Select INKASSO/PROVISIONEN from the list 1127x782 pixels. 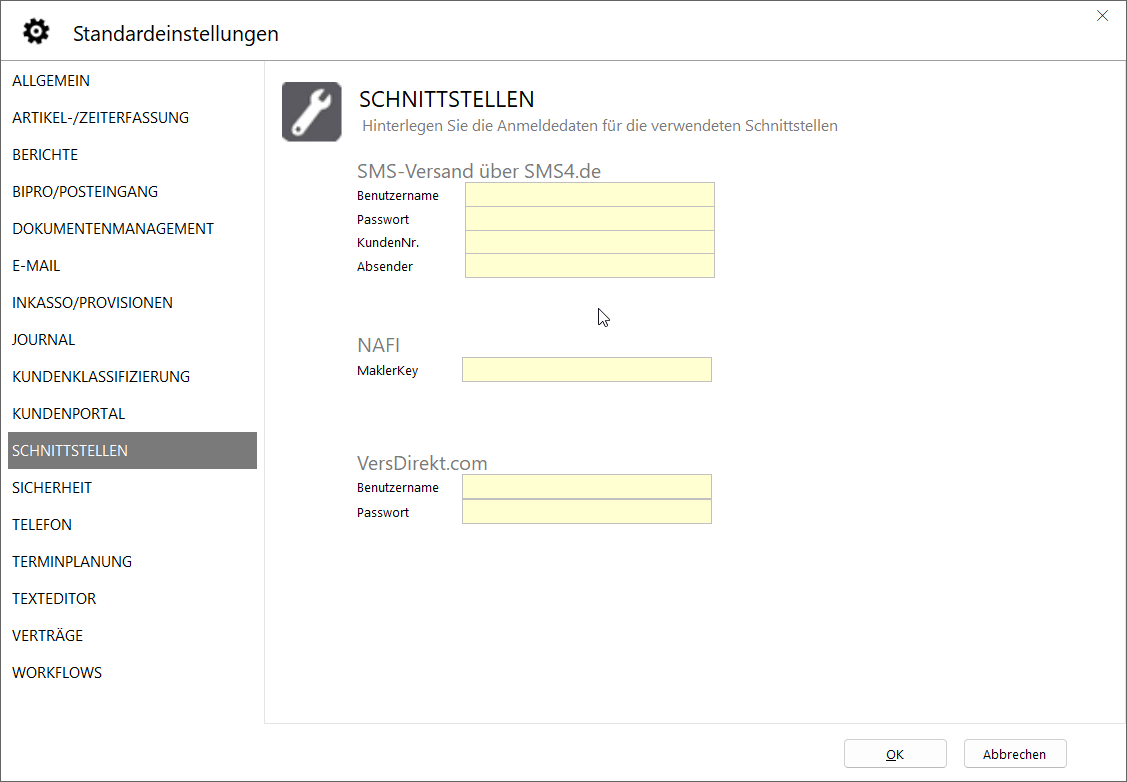click(92, 303)
